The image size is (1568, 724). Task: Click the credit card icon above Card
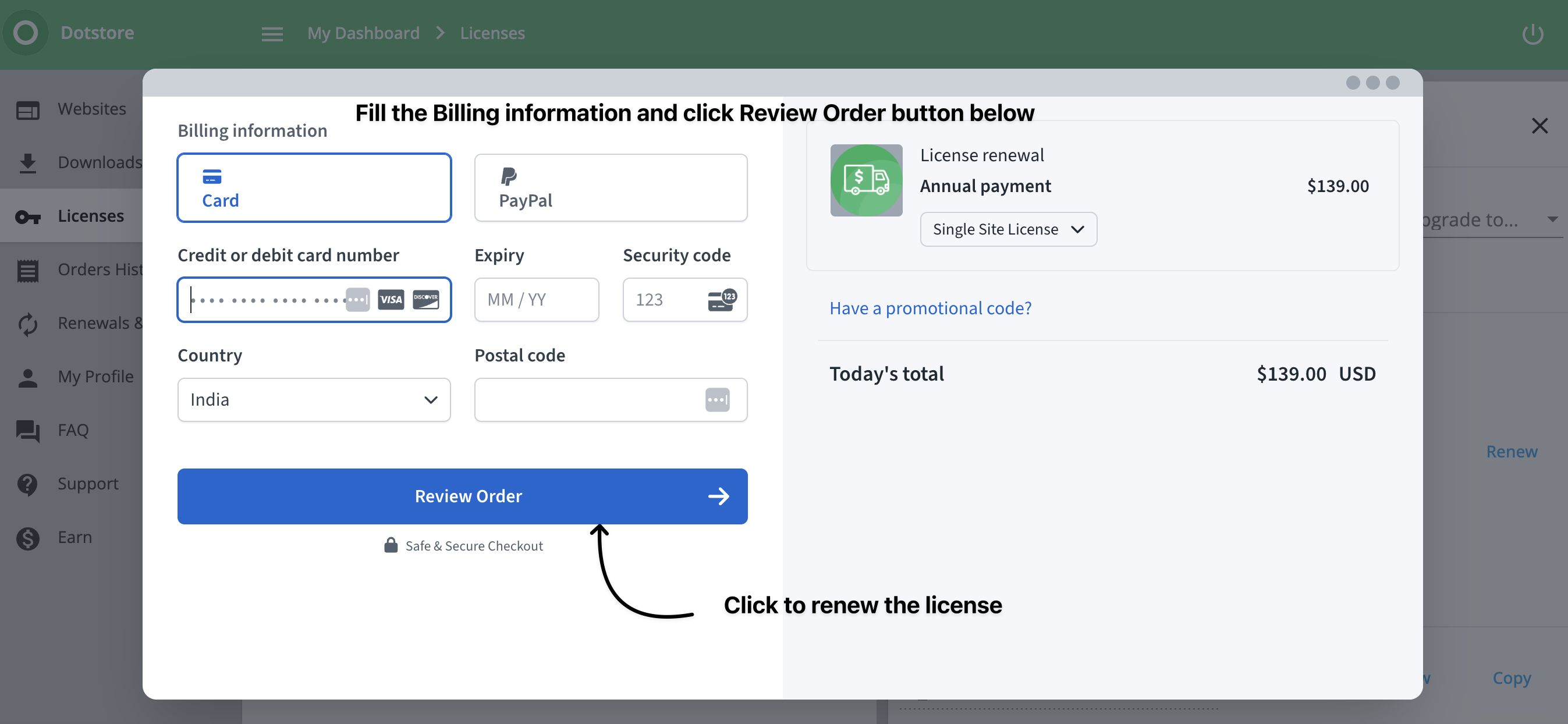(x=212, y=176)
